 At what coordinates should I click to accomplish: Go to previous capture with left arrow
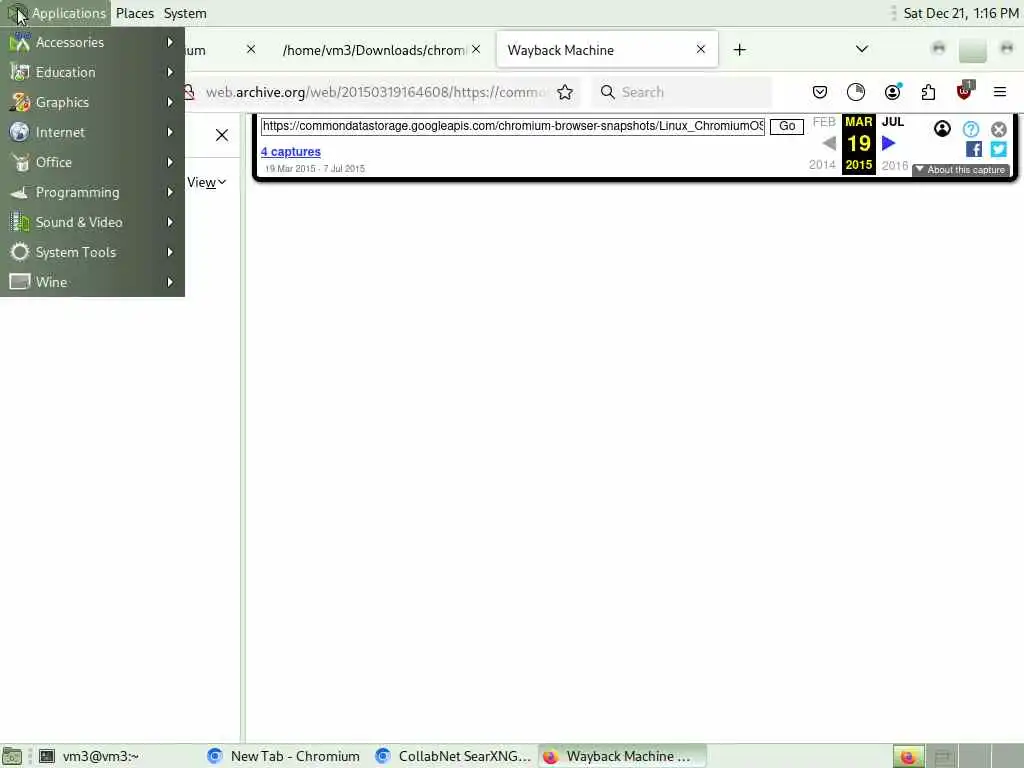[x=829, y=143]
